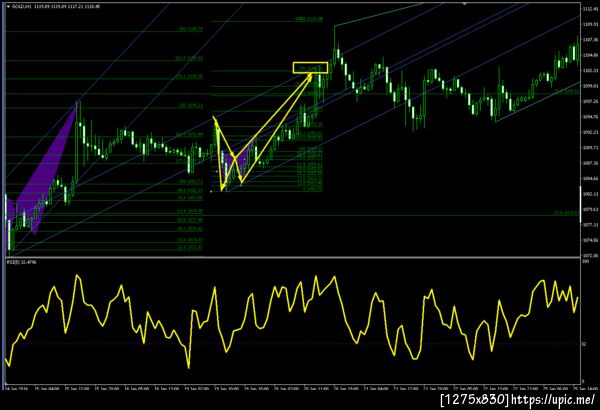Click the 1092.21 price scale label
The height and width of the screenshot is (410, 600).
[590, 132]
